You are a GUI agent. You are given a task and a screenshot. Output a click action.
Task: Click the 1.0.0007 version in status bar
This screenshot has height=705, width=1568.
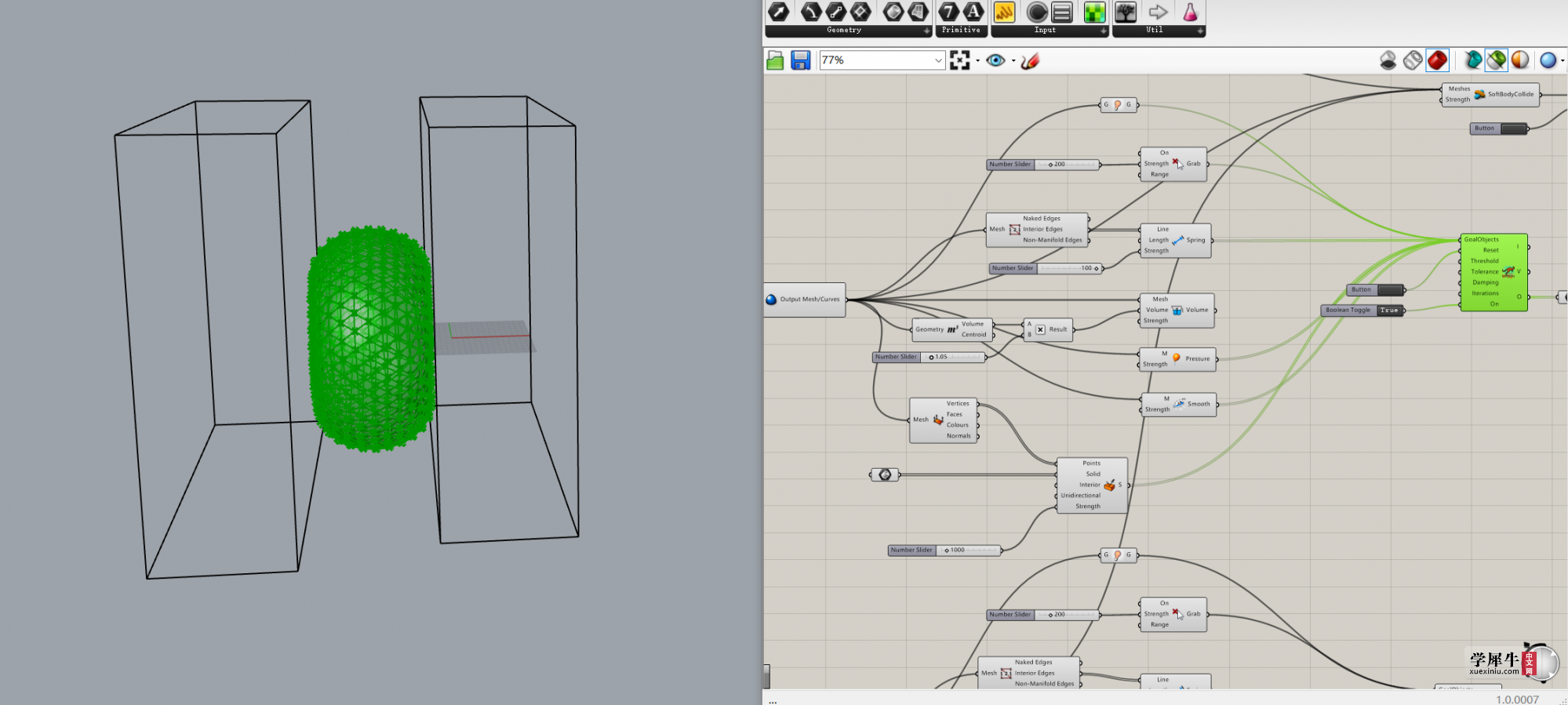click(1517, 700)
